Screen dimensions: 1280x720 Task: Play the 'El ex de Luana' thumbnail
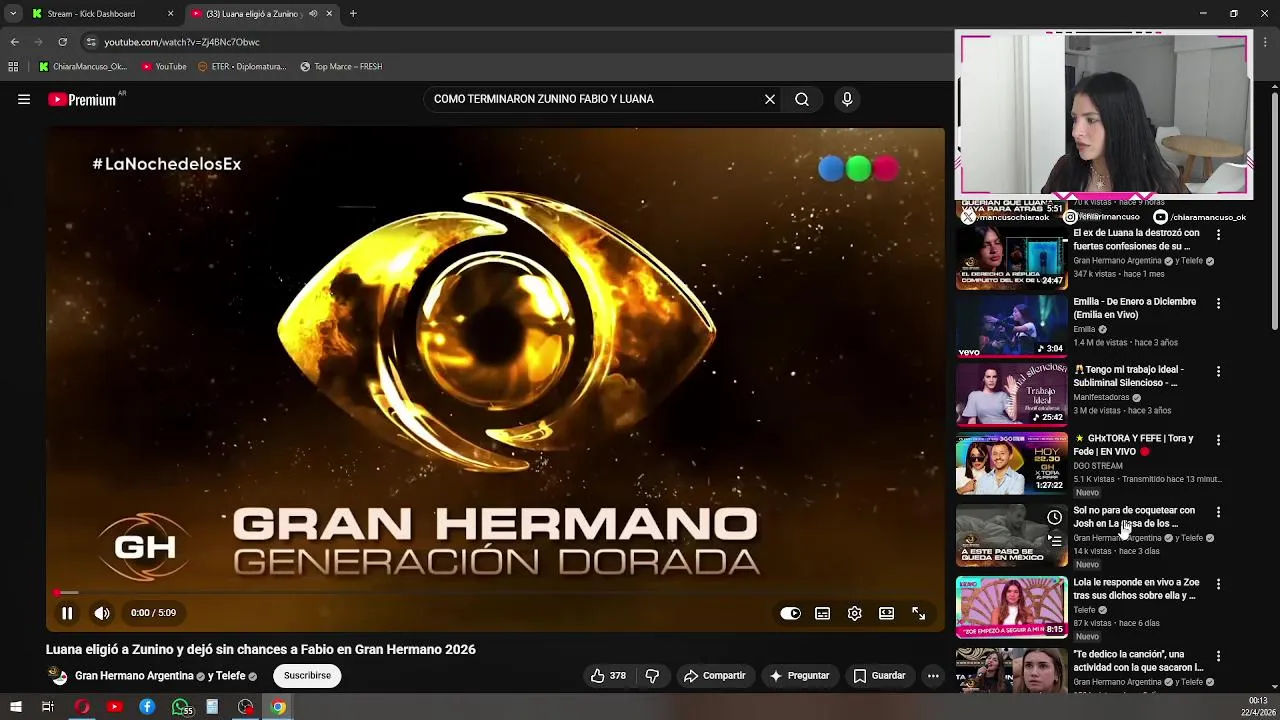coord(1011,258)
